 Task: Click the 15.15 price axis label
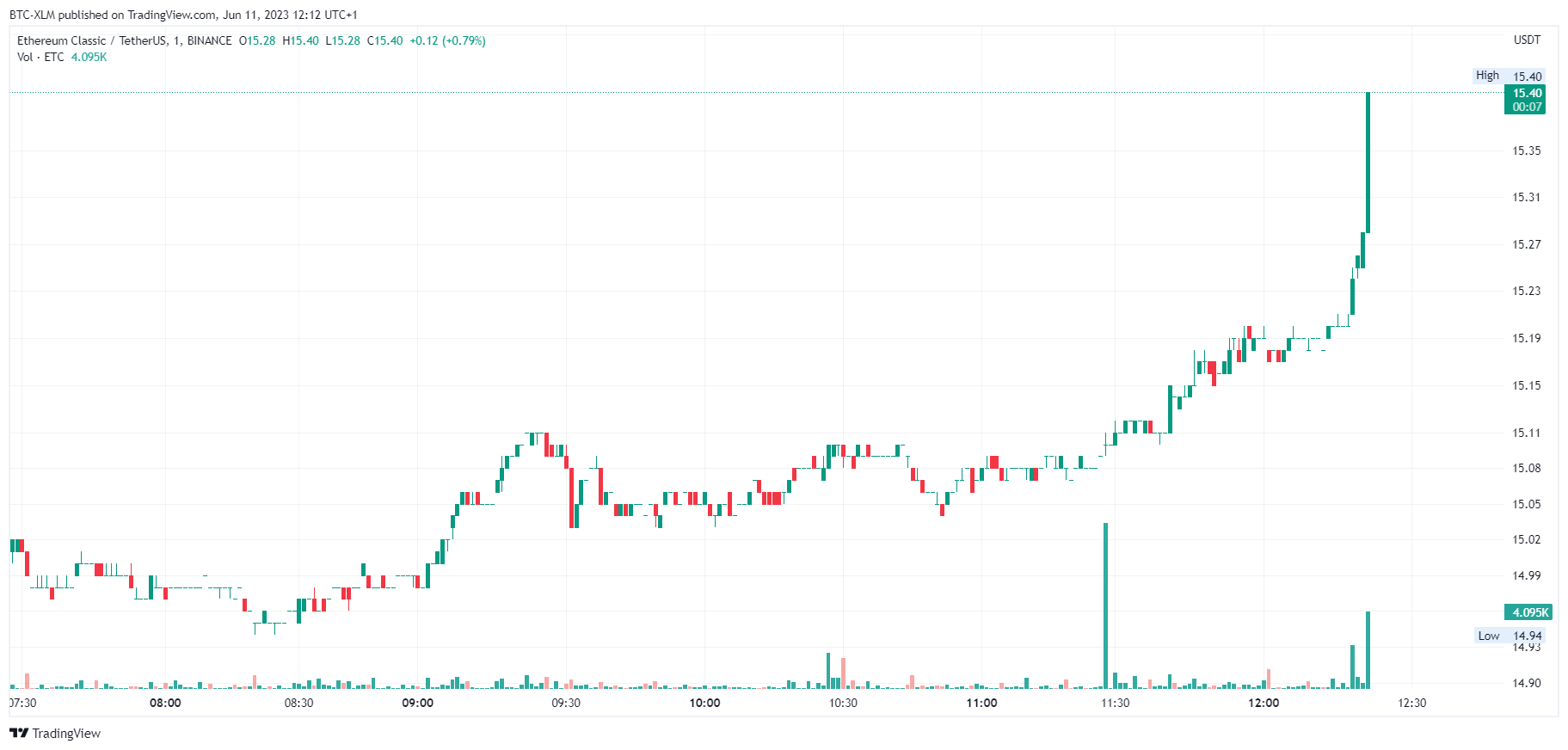pyautogui.click(x=1527, y=385)
